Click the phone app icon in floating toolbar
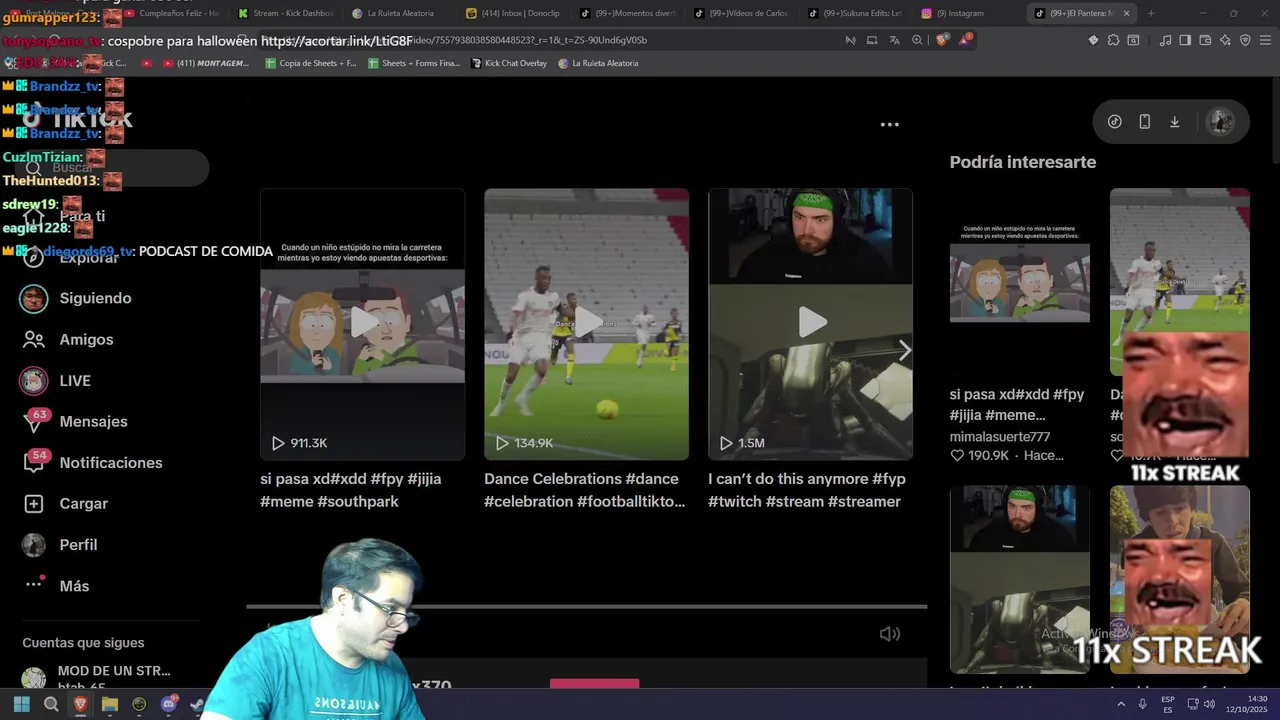This screenshot has height=720, width=1280. tap(1144, 121)
